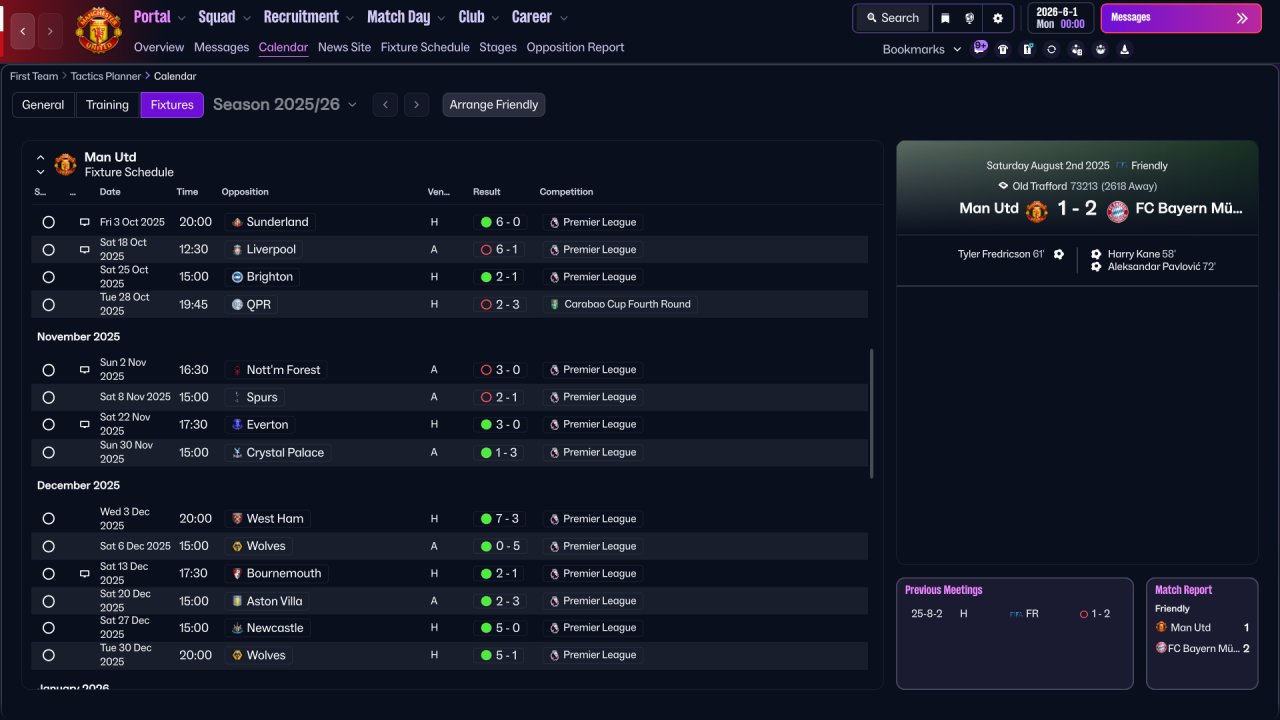Click the Arrange Friendly button
The image size is (1280, 720).
494,105
